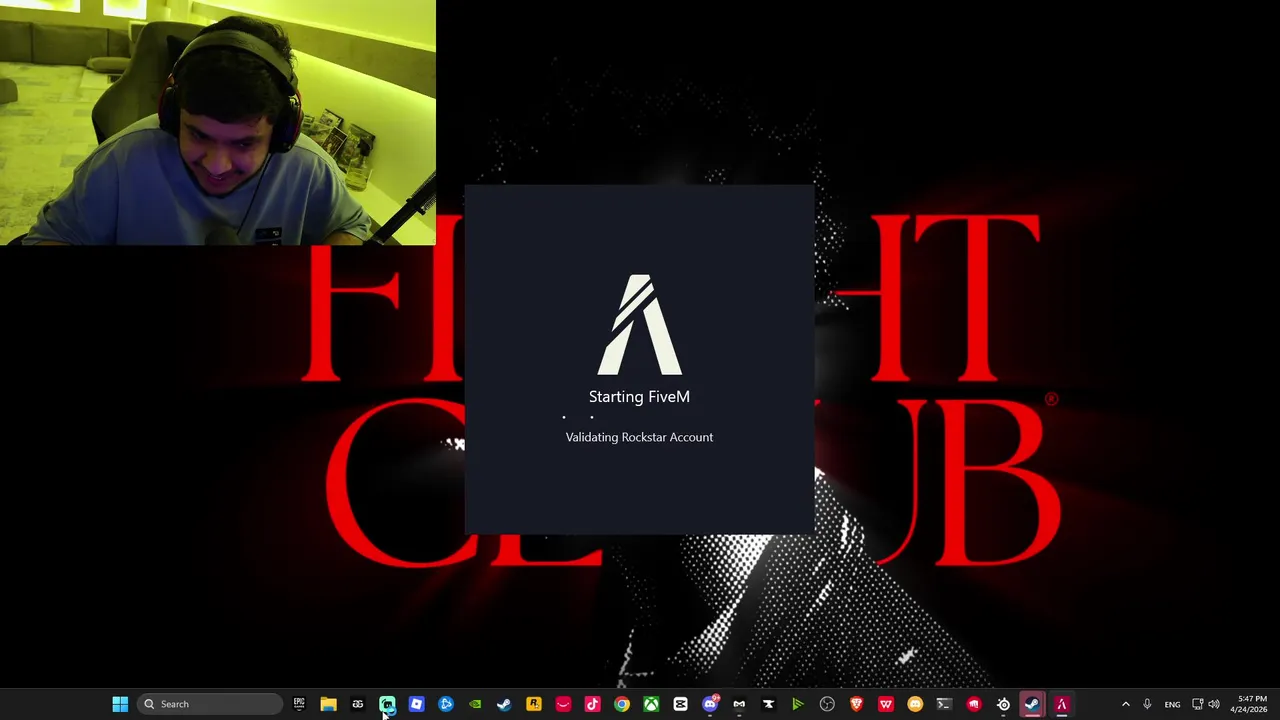Click the microphone tray icon
The image size is (1280, 720).
(1147, 704)
